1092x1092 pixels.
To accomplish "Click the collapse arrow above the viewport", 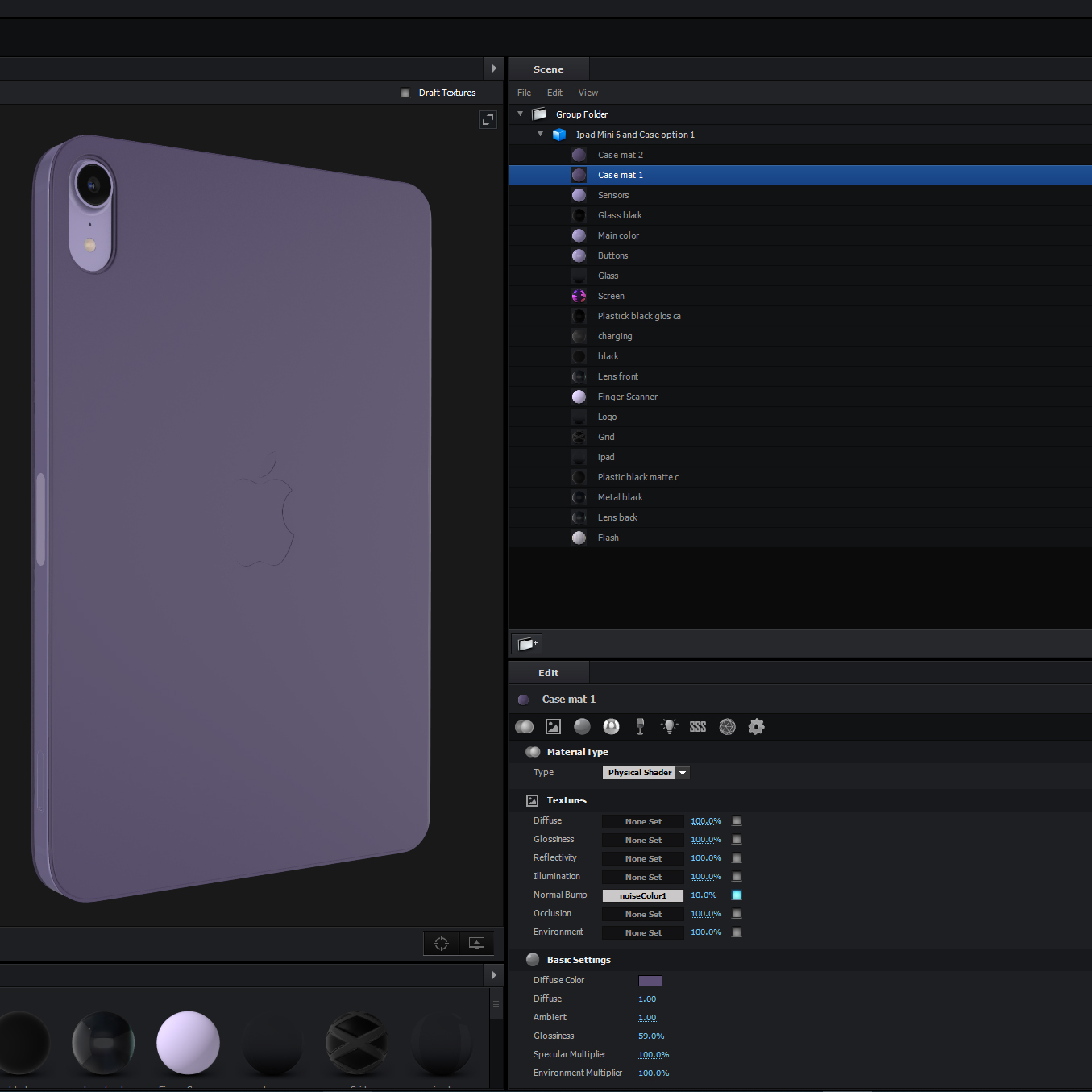I will point(494,69).
